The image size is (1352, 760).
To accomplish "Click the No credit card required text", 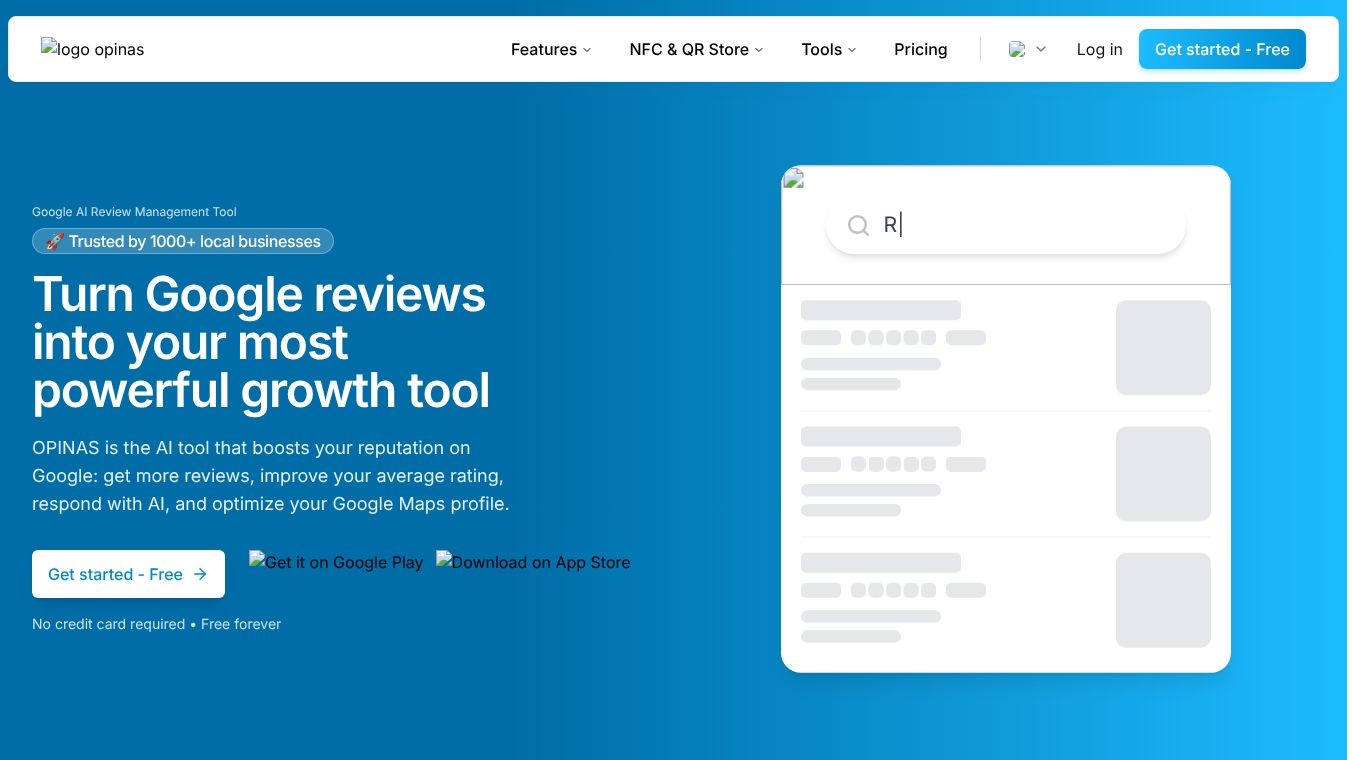I will [108, 624].
